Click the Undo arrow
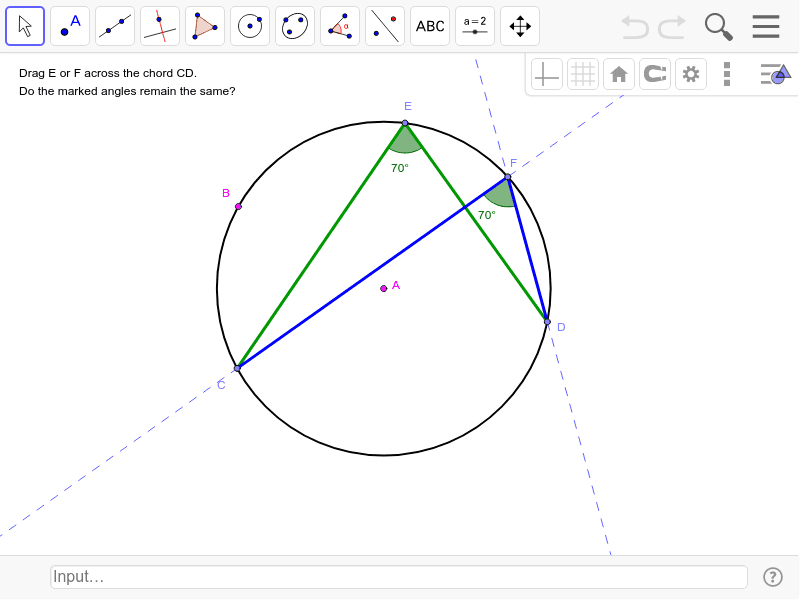Screen dimensions: 800x600 click(635, 27)
